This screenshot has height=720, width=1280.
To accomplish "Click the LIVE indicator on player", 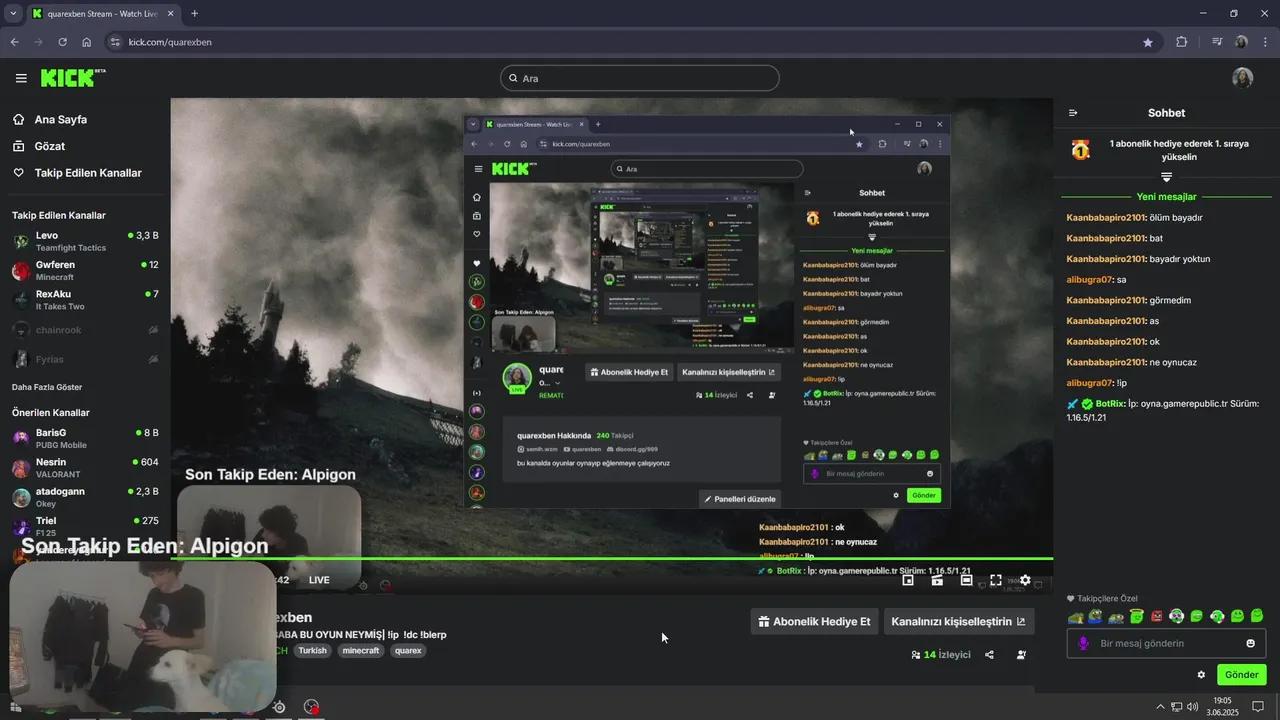I will tap(319, 580).
